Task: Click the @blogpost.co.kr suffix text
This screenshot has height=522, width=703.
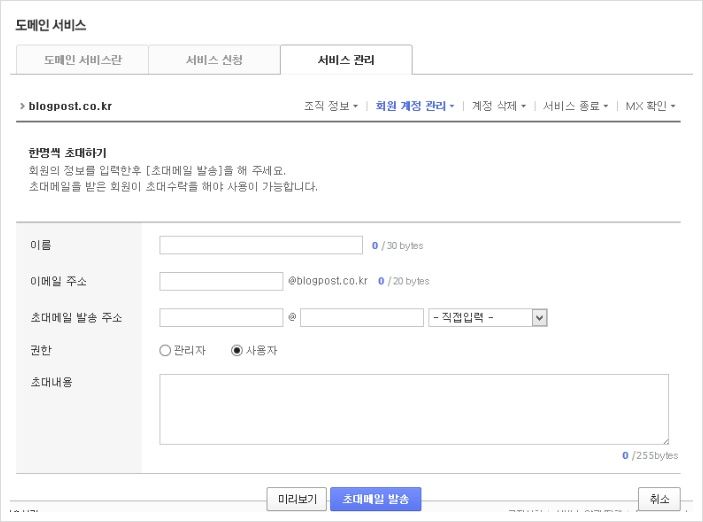Action: pyautogui.click(x=328, y=281)
